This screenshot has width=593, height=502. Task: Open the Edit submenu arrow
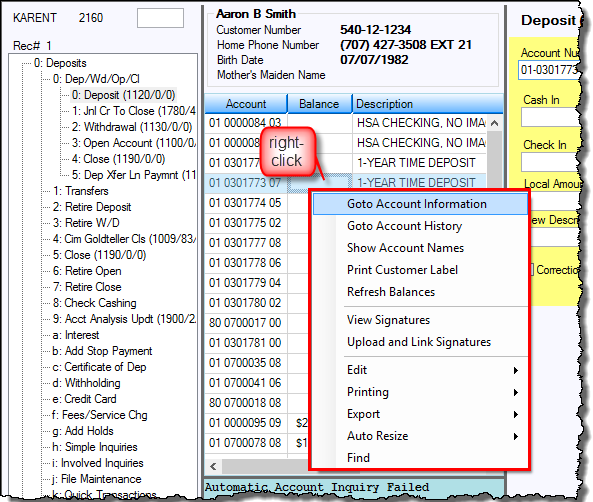pos(515,370)
